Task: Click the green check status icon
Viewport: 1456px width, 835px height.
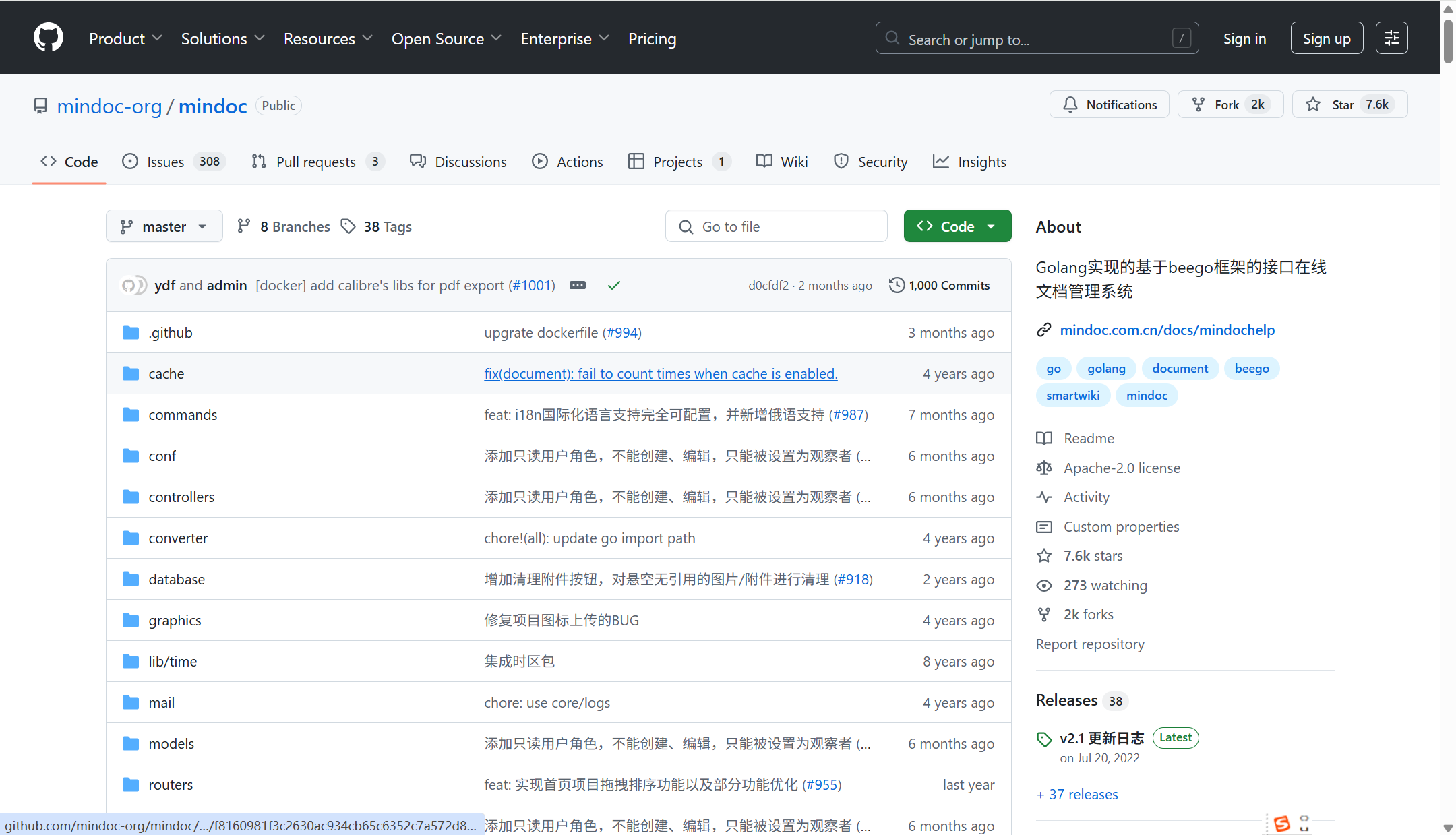Action: 613,285
